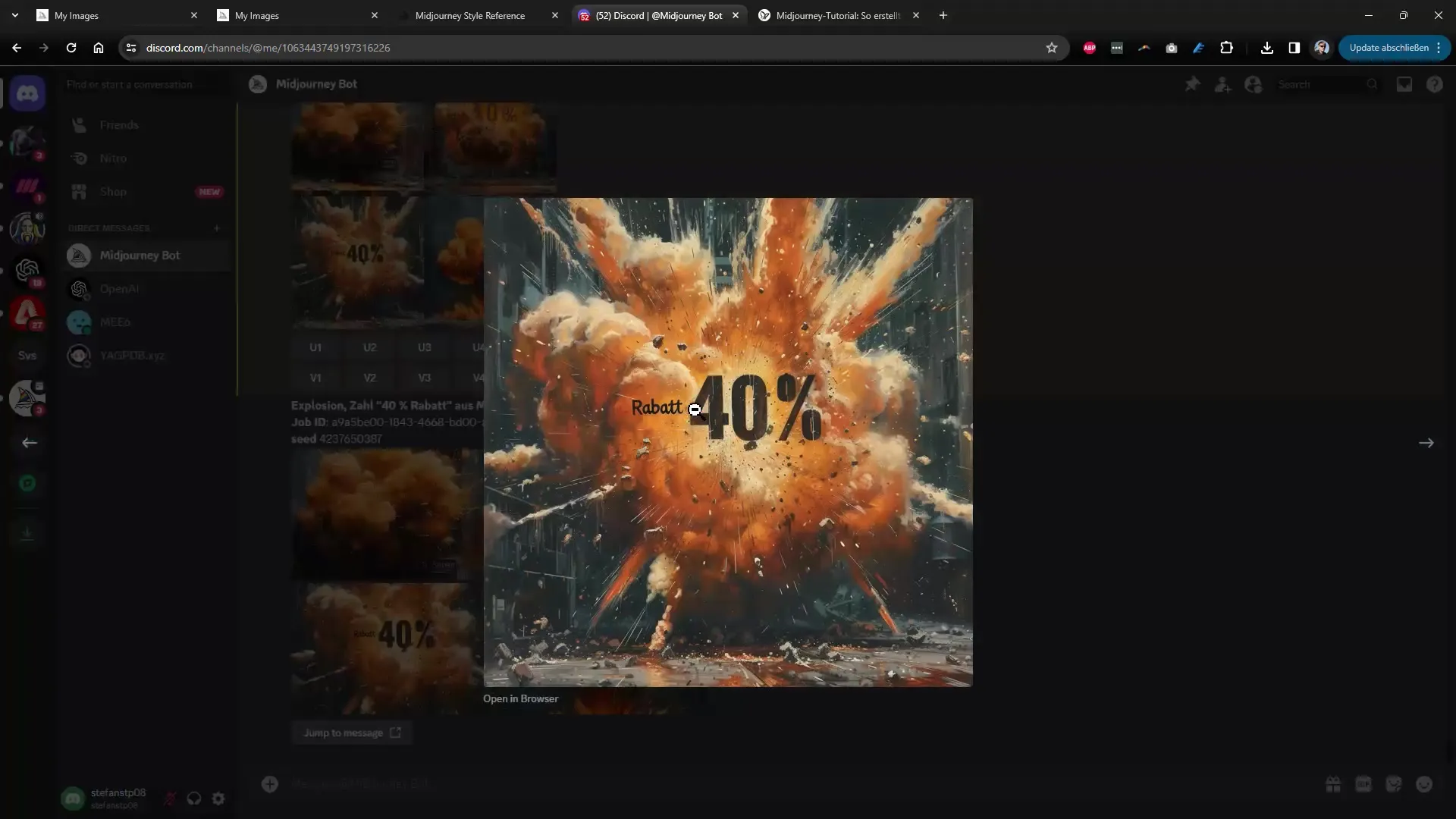Click the OpenAI contact icon in sidebar
This screenshot has width=1456, height=819.
pos(79,288)
